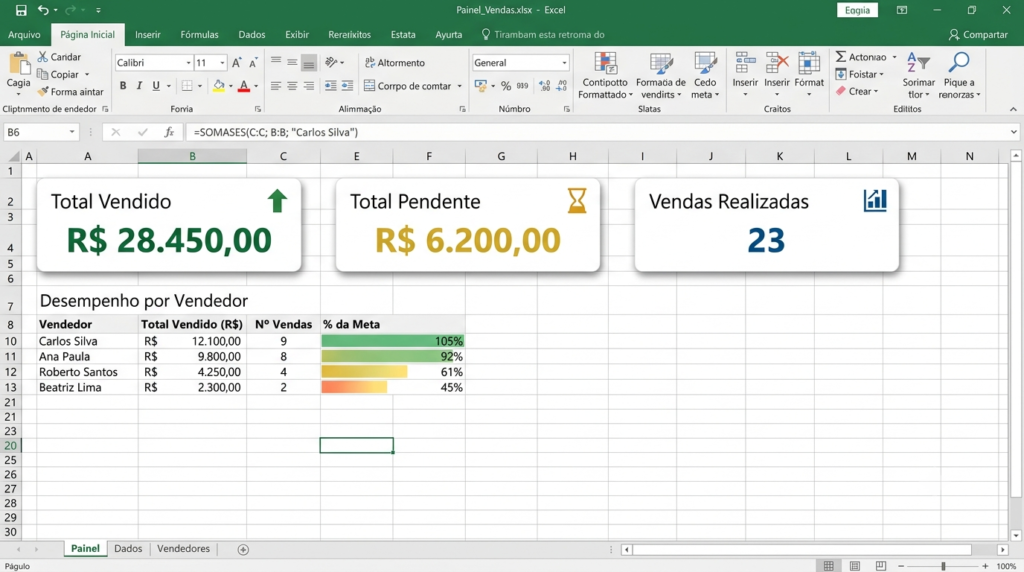1024x572 pixels.
Task: Expand the formula bar with the chevron
Action: tap(1014, 132)
